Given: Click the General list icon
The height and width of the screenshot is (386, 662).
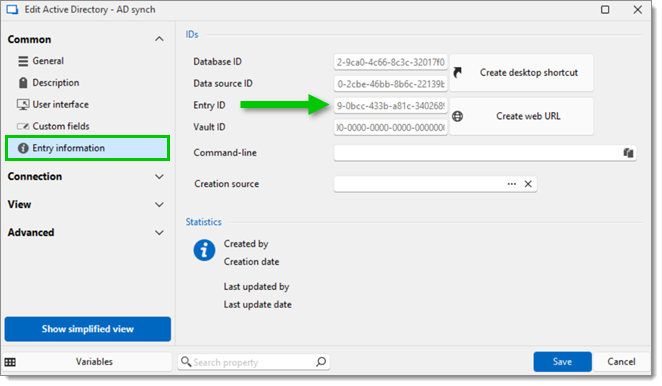Looking at the screenshot, I should tap(23, 61).
